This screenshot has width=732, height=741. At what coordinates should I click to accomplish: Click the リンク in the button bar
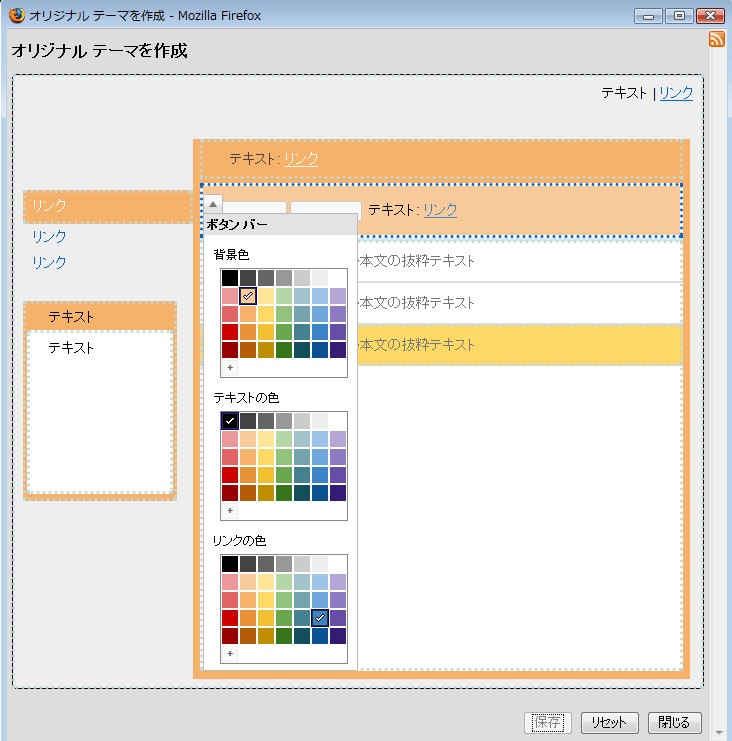(440, 210)
